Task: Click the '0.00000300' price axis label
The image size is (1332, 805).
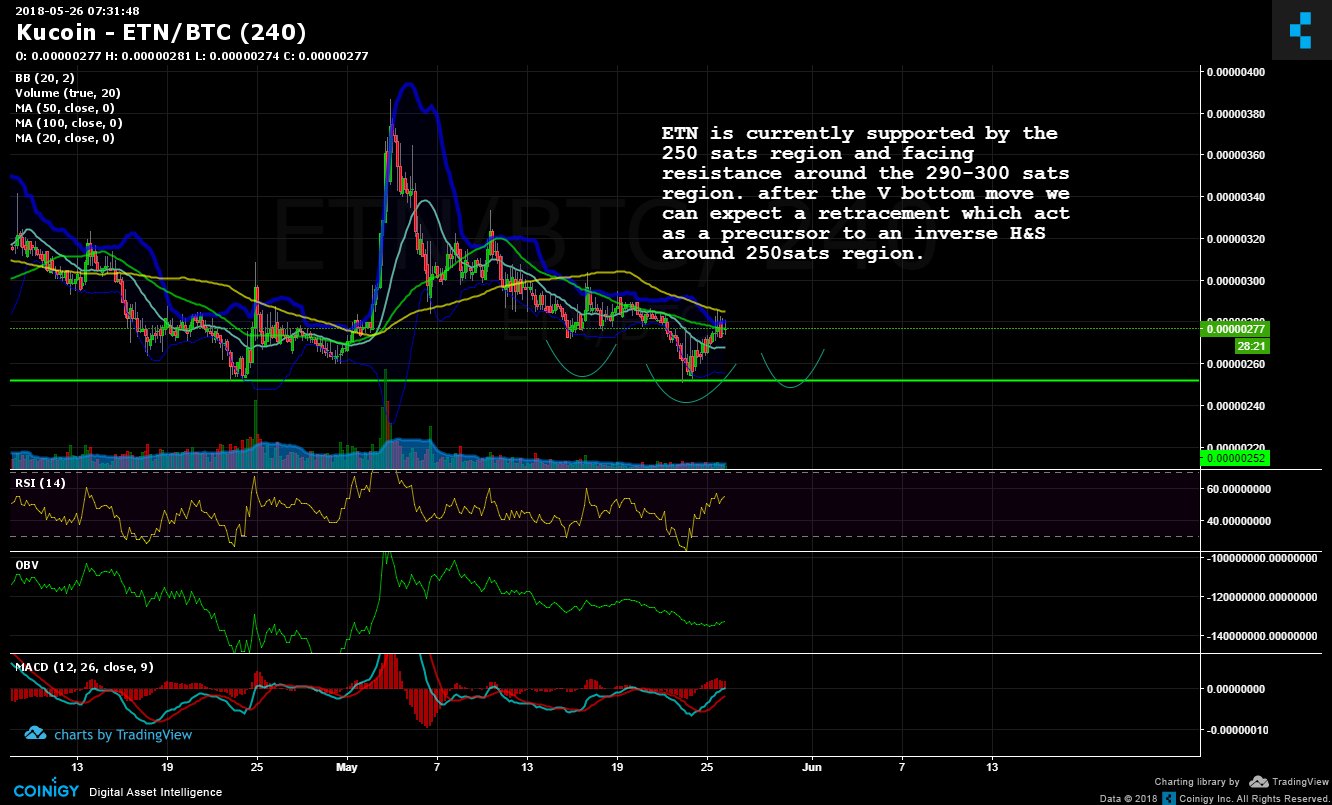Action: (1237, 281)
